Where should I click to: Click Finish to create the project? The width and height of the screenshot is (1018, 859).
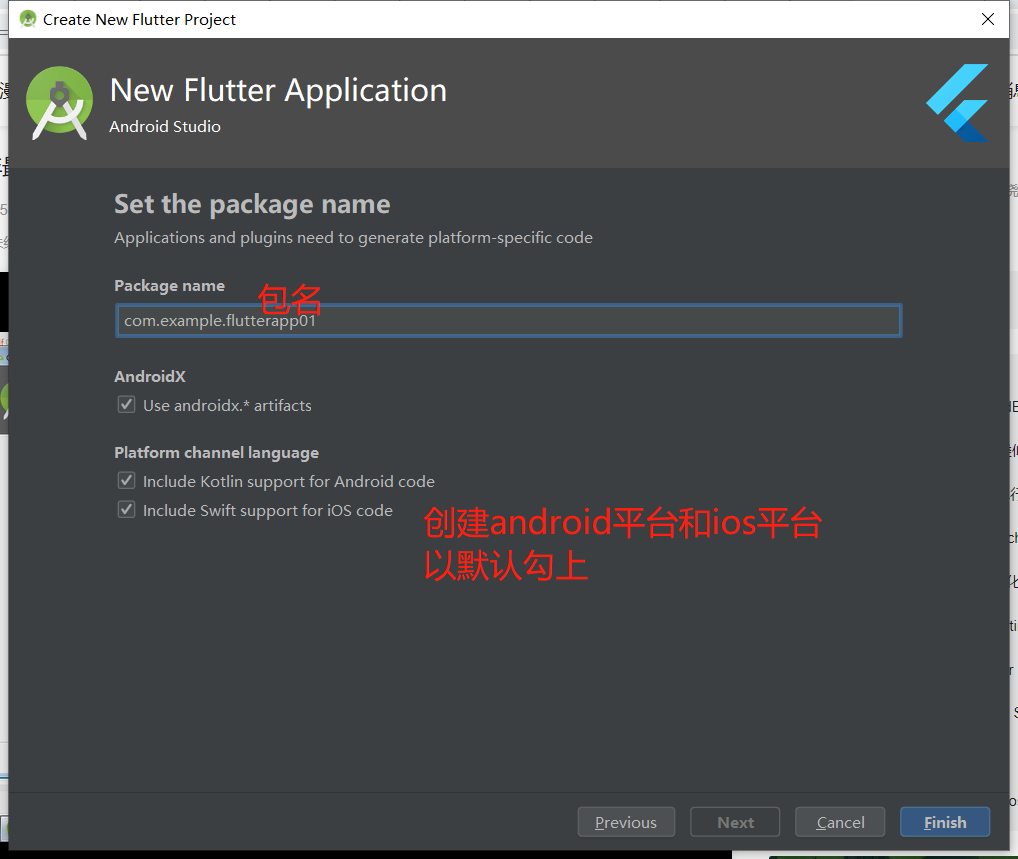coord(945,822)
